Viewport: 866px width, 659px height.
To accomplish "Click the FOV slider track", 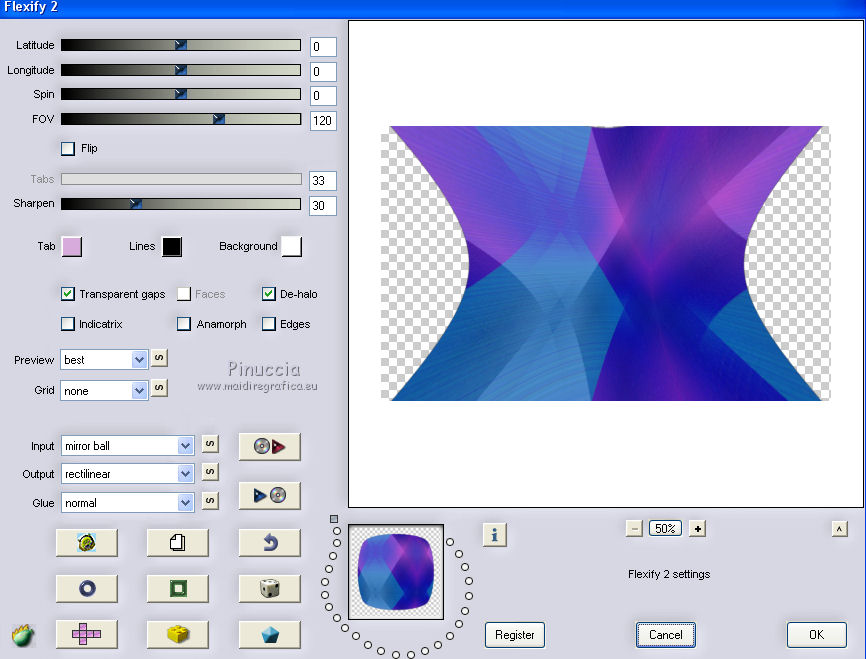I will coord(181,119).
